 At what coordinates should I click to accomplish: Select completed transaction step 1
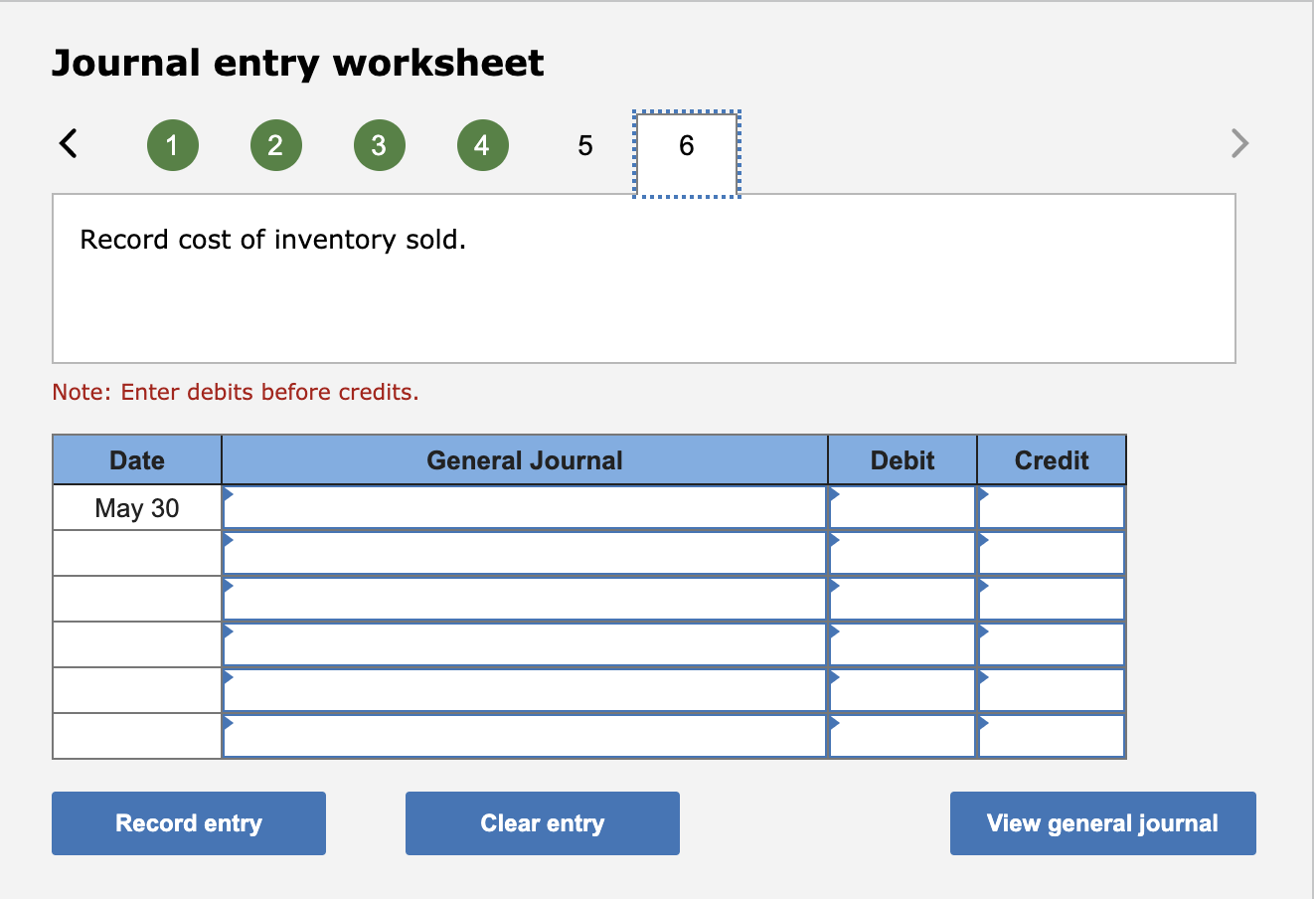pyautogui.click(x=172, y=144)
